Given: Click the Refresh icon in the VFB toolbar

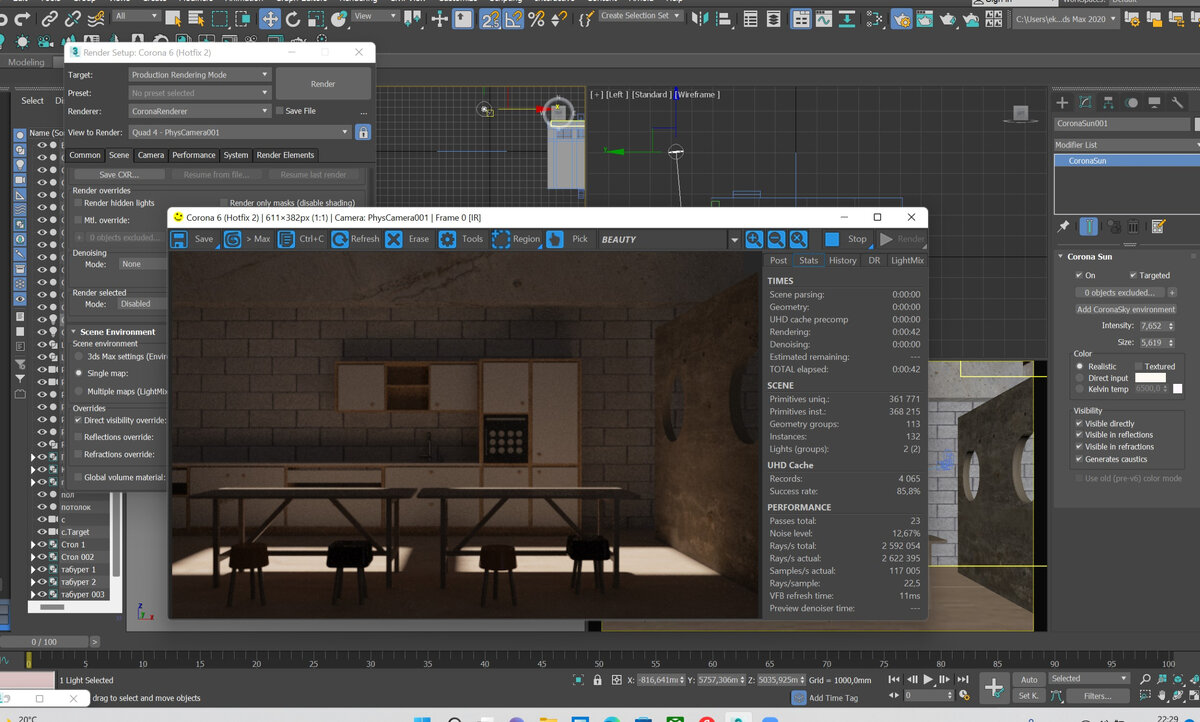Looking at the screenshot, I should coord(340,240).
